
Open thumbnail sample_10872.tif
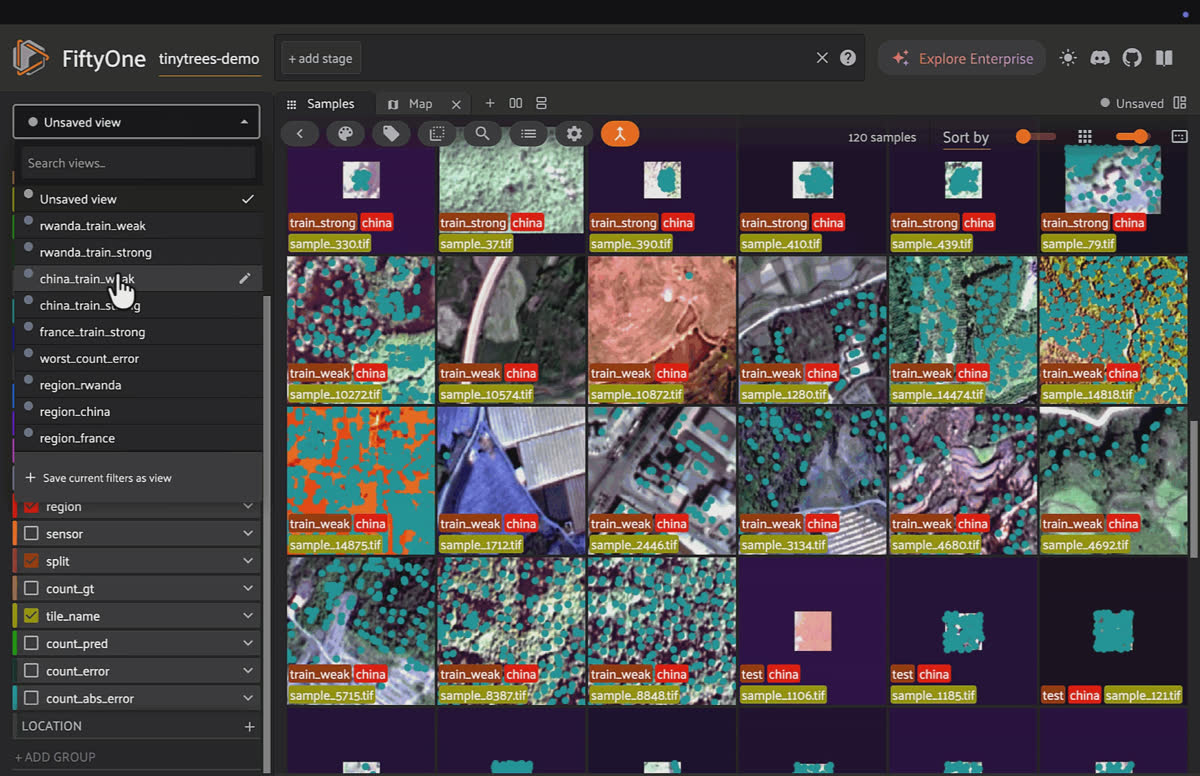[x=662, y=329]
